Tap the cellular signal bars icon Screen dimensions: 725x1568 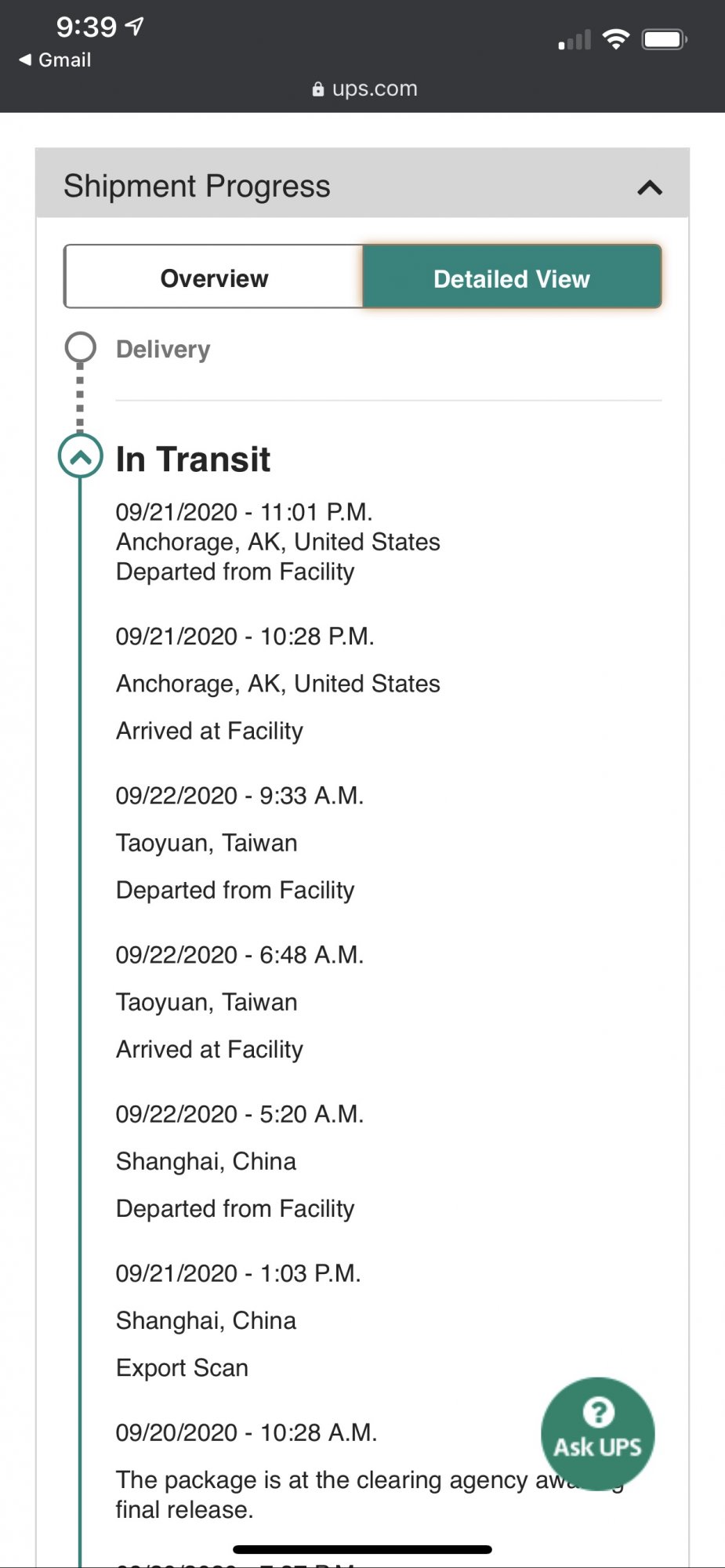click(575, 40)
